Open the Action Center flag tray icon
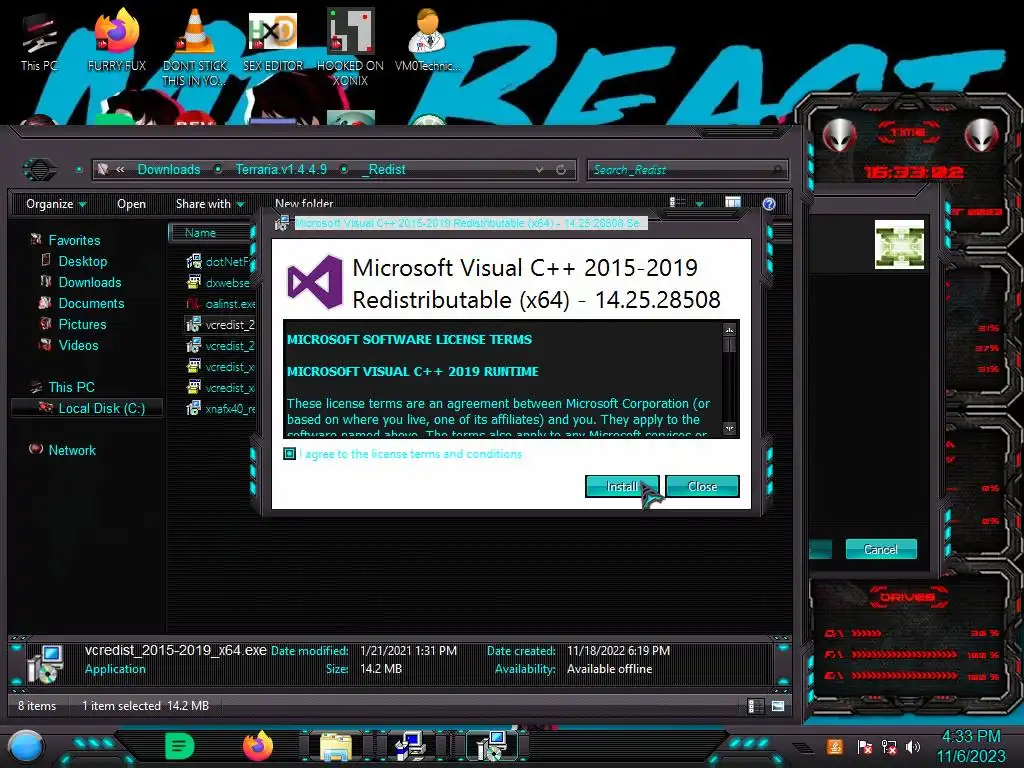The height and width of the screenshot is (768, 1024). (x=864, y=746)
